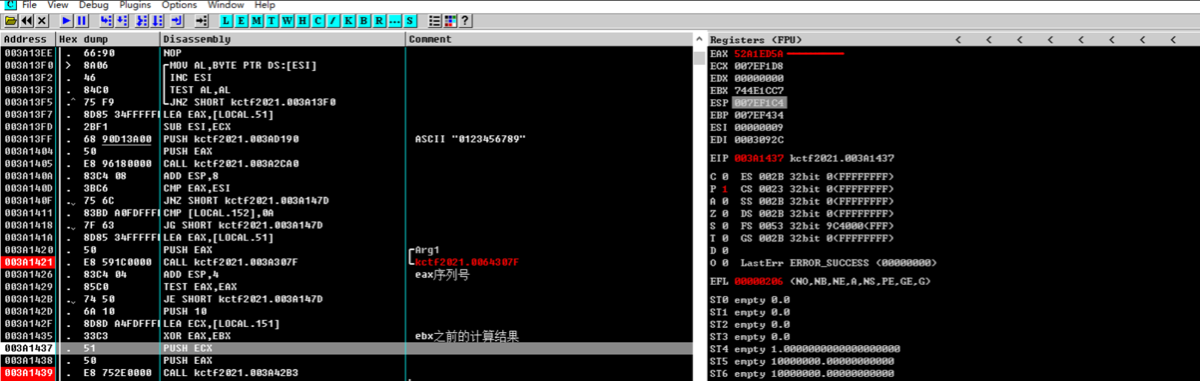Pause execution with the pause icon
The width and height of the screenshot is (1200, 381).
coord(82,20)
